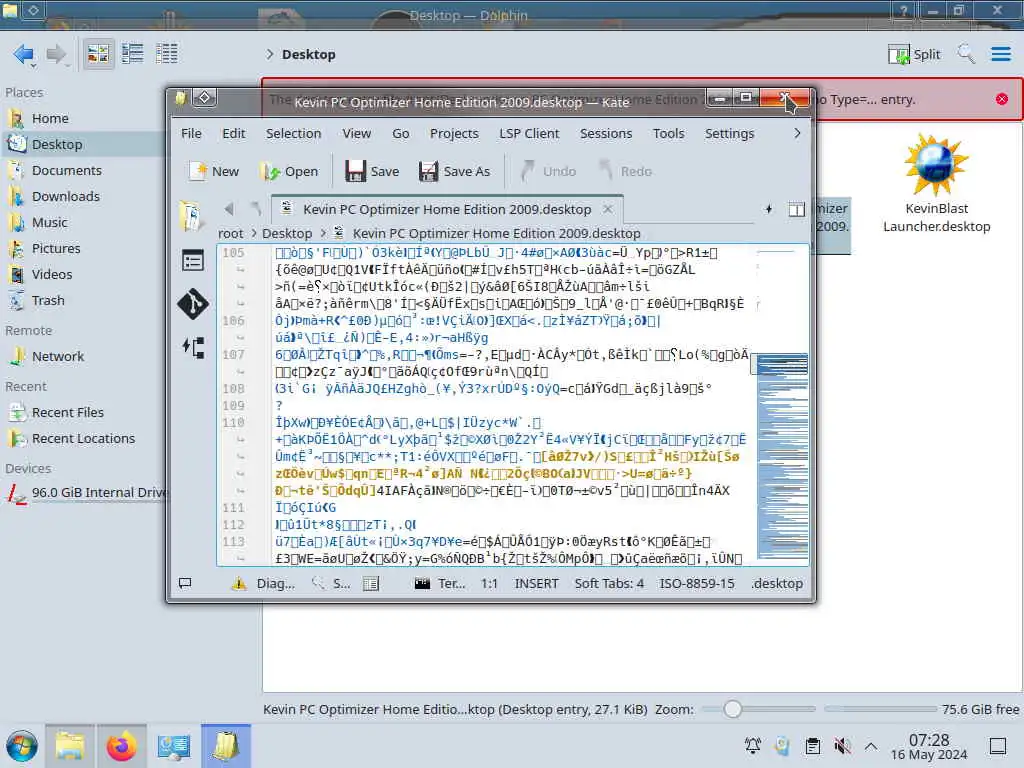Open the Settings menu in Kate

(x=729, y=133)
